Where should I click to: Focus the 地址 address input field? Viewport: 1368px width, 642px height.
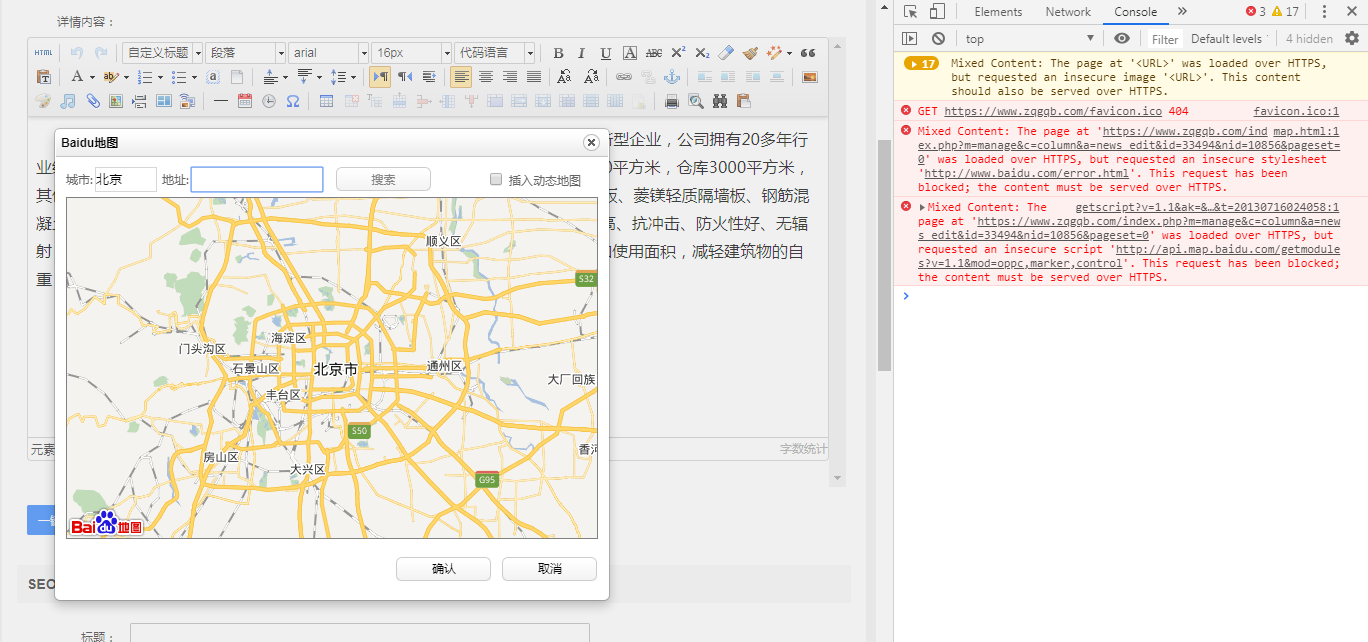(x=257, y=179)
